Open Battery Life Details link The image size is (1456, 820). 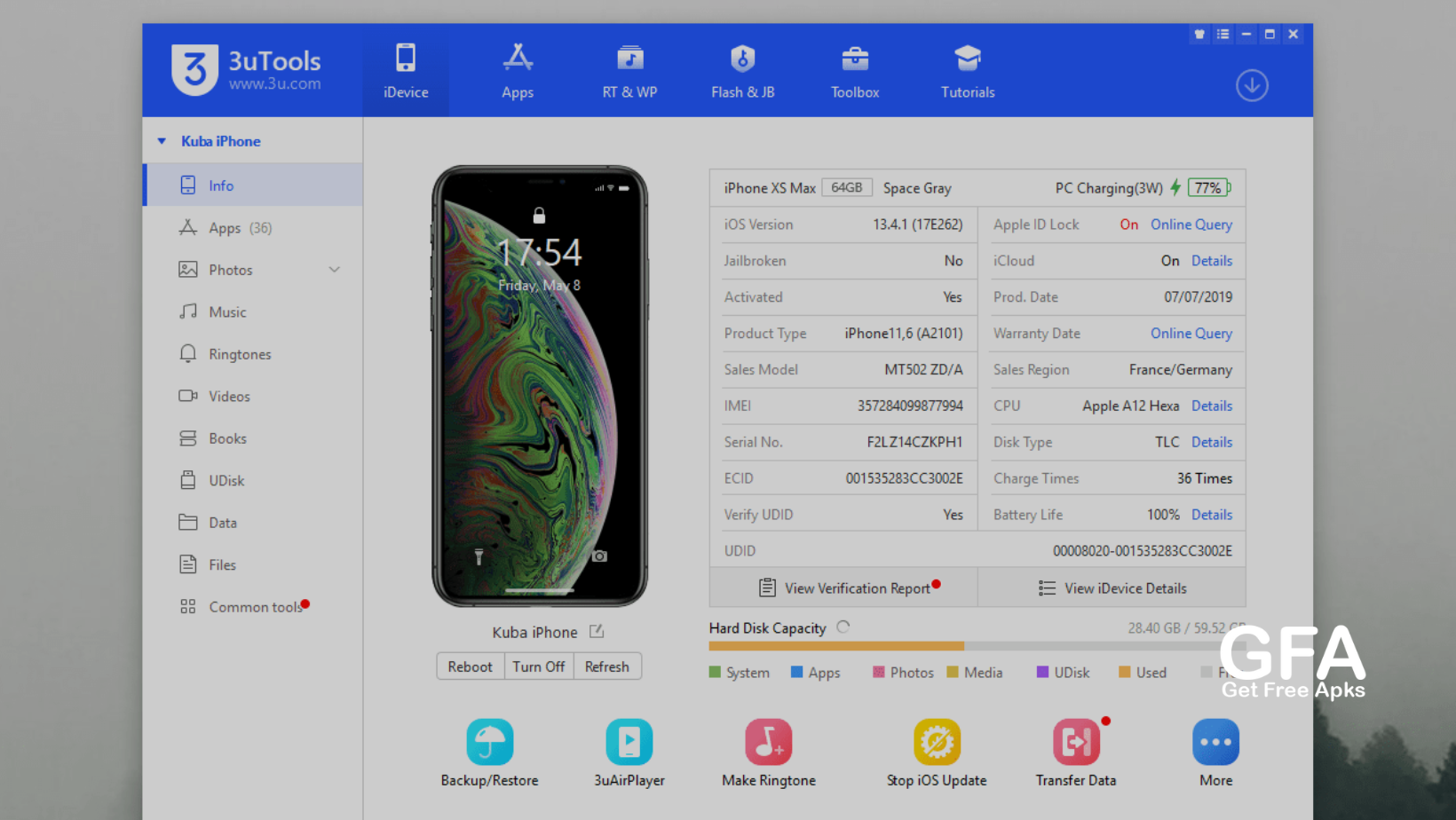click(1212, 515)
